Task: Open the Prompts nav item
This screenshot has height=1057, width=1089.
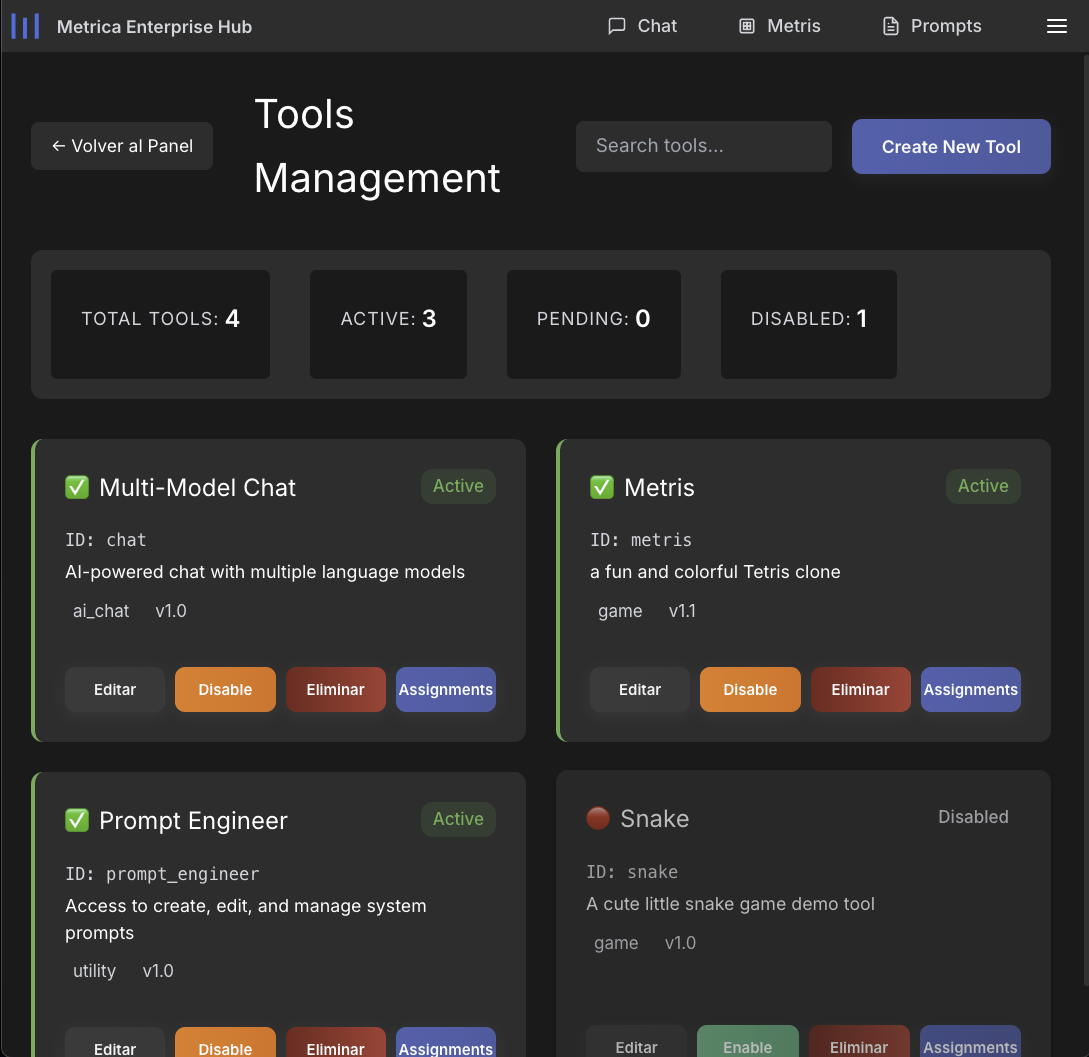Action: 932,26
